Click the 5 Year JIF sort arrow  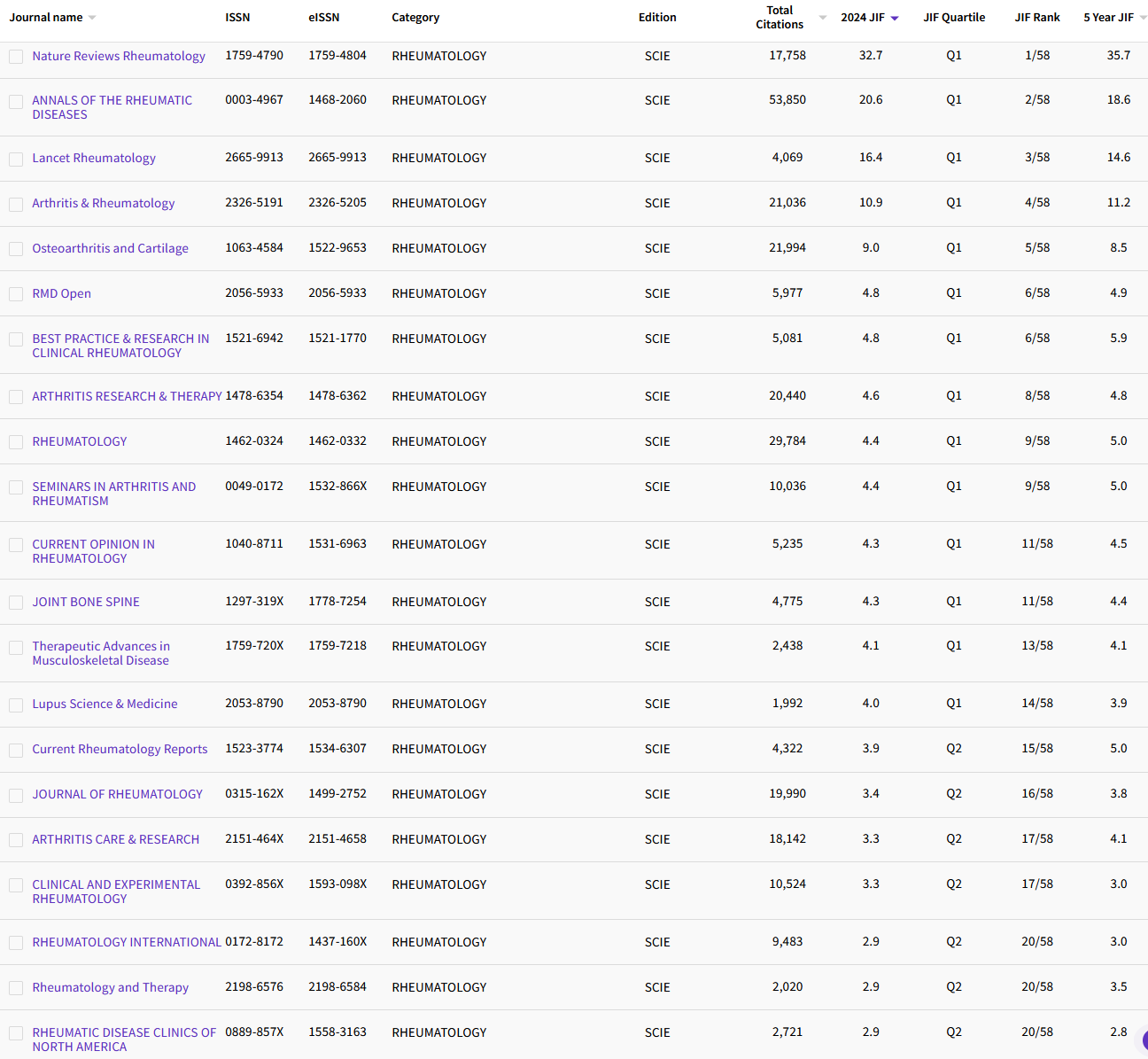click(1143, 18)
